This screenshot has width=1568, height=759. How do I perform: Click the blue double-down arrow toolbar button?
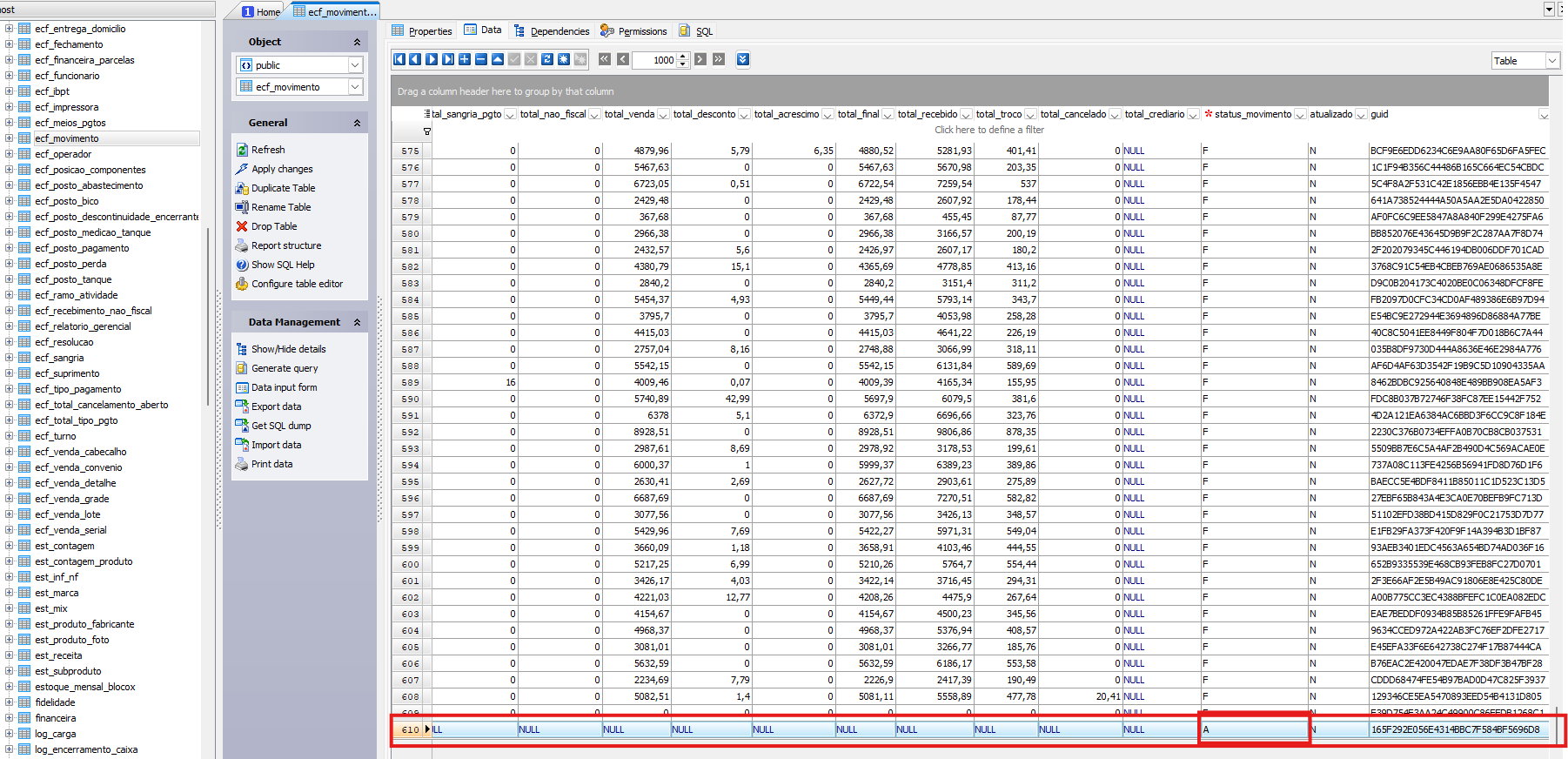[742, 59]
